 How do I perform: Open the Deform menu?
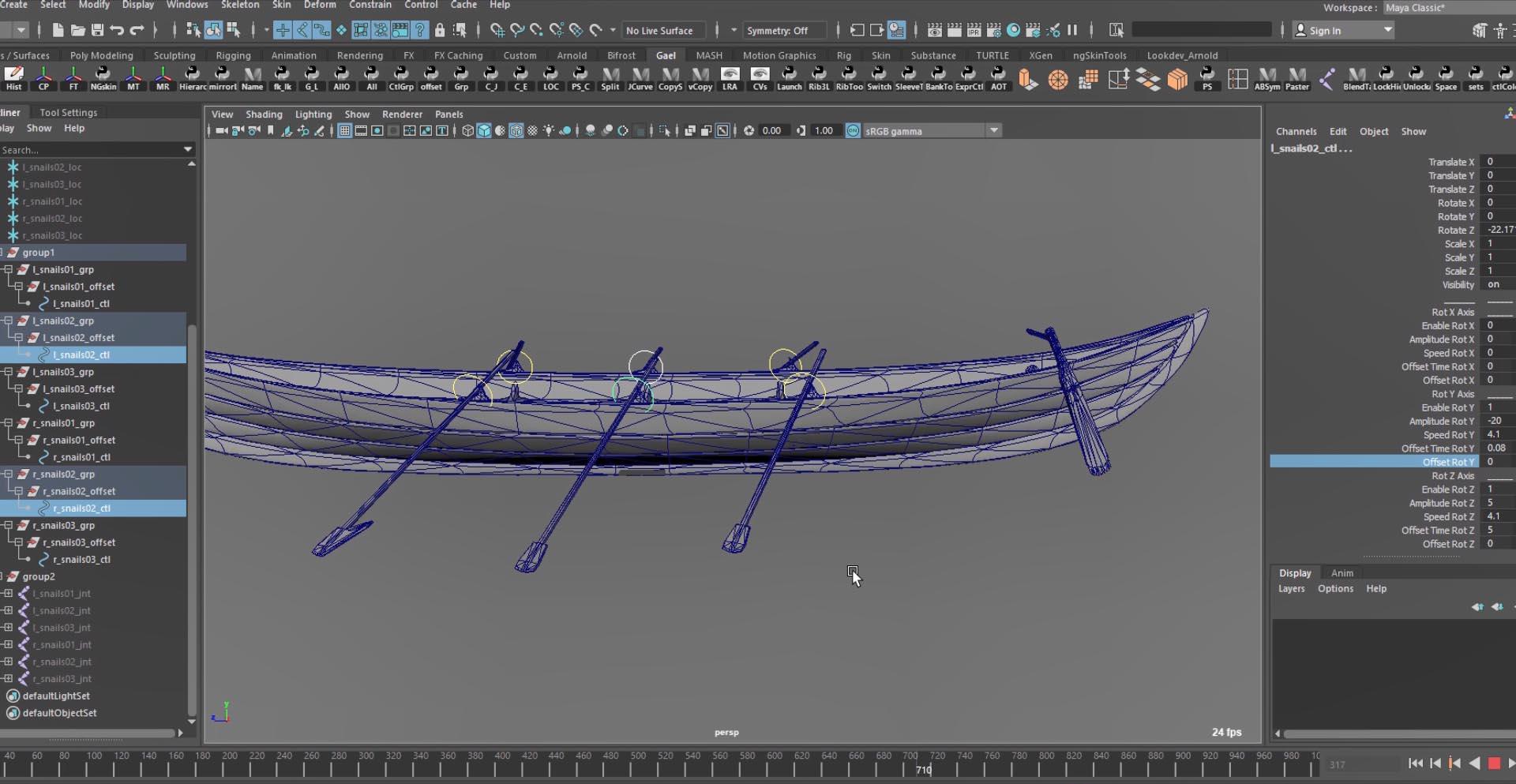click(x=319, y=5)
